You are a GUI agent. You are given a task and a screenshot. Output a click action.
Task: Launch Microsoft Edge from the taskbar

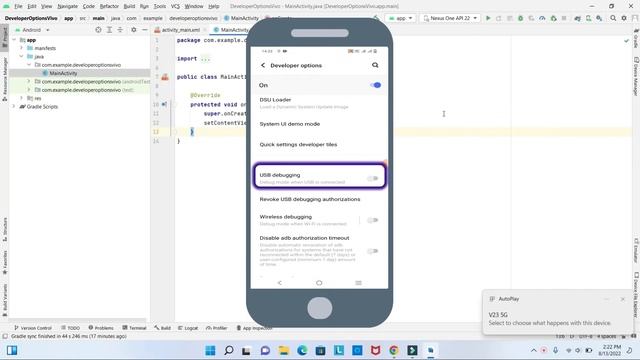click(302, 350)
